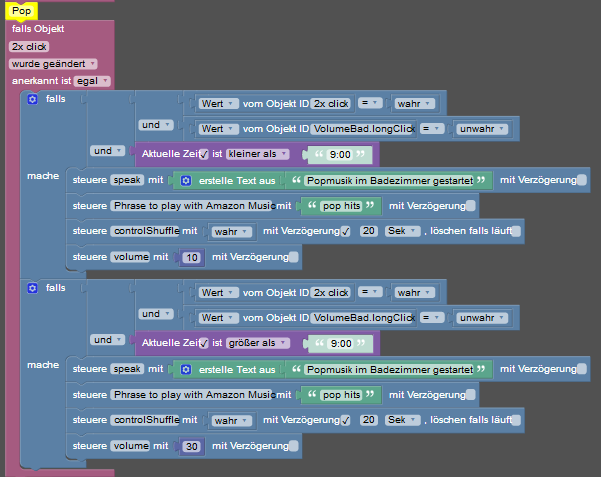Screen dimensions: 601x477
Task: Open the wurde geändert dropdown
Action: [x=53, y=64]
